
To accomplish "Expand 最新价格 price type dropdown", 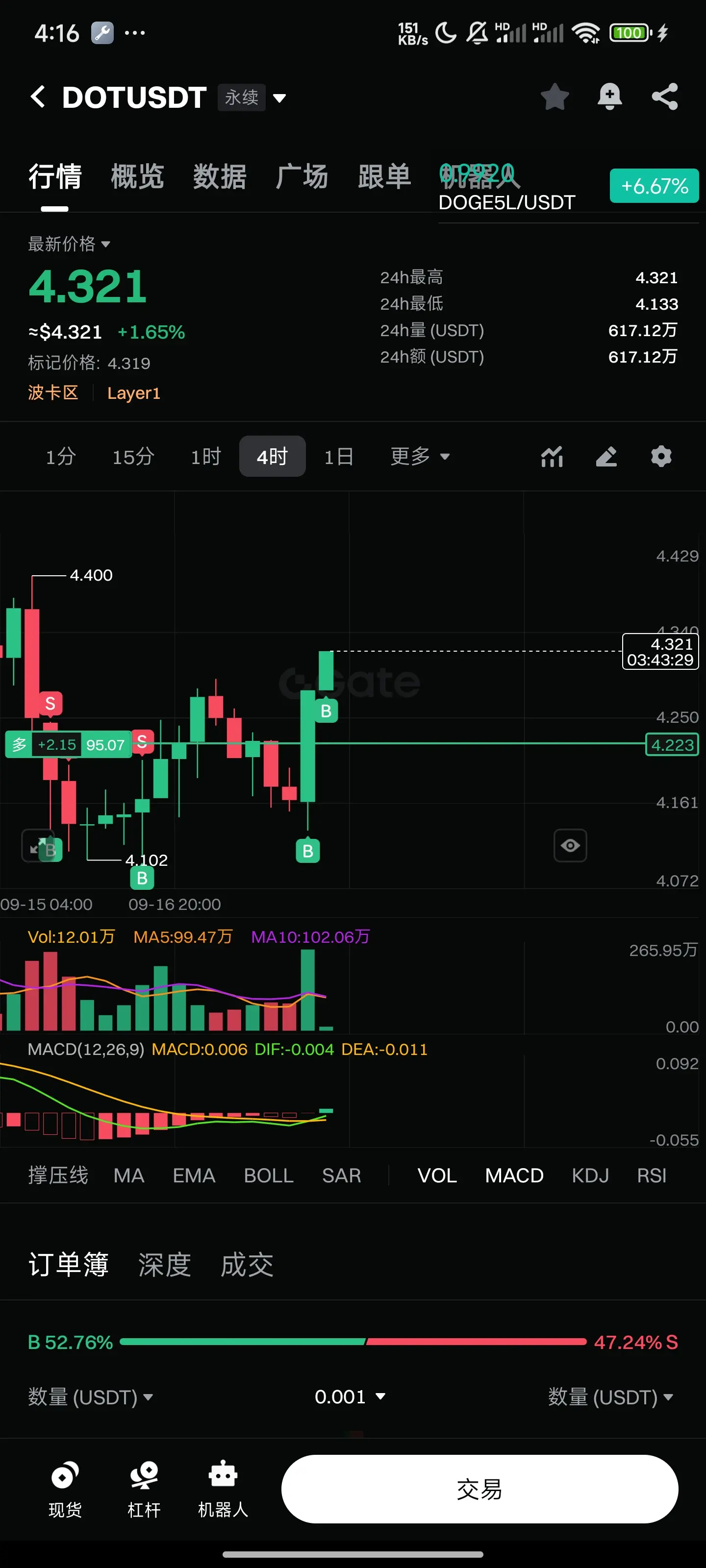I will click(x=69, y=244).
